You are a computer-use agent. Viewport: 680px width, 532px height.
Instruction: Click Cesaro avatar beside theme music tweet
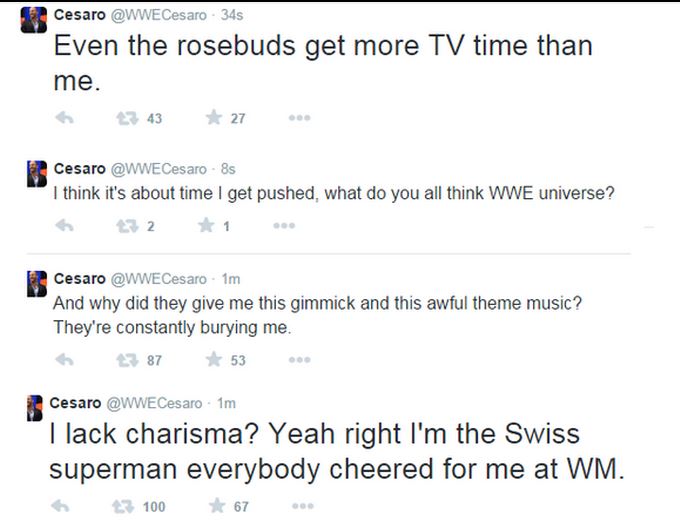tap(36, 283)
